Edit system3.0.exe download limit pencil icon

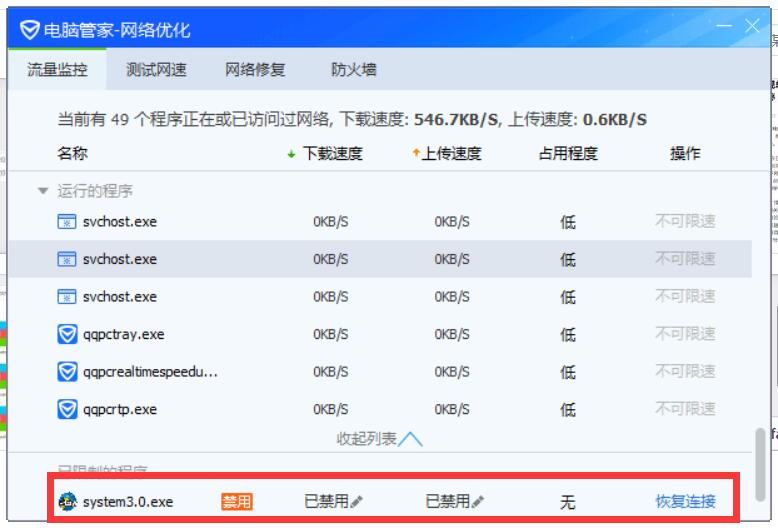(x=356, y=502)
